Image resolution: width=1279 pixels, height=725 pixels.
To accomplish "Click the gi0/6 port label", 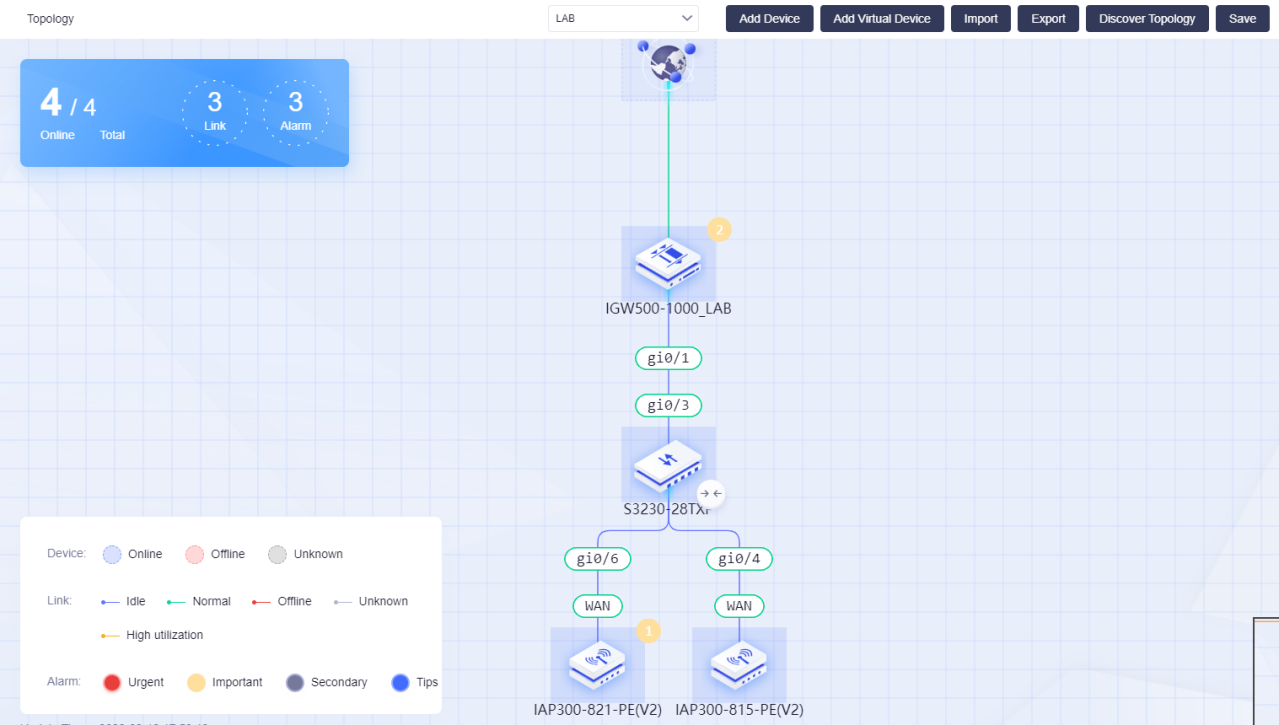I will click(x=598, y=559).
